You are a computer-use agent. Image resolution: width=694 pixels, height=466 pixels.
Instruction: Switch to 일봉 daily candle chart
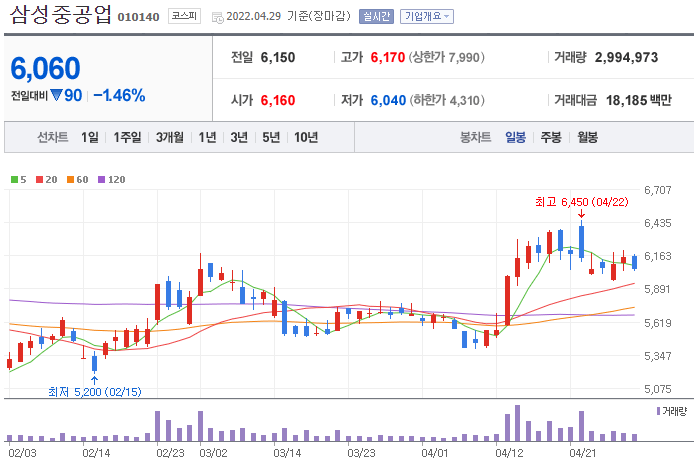[515, 137]
